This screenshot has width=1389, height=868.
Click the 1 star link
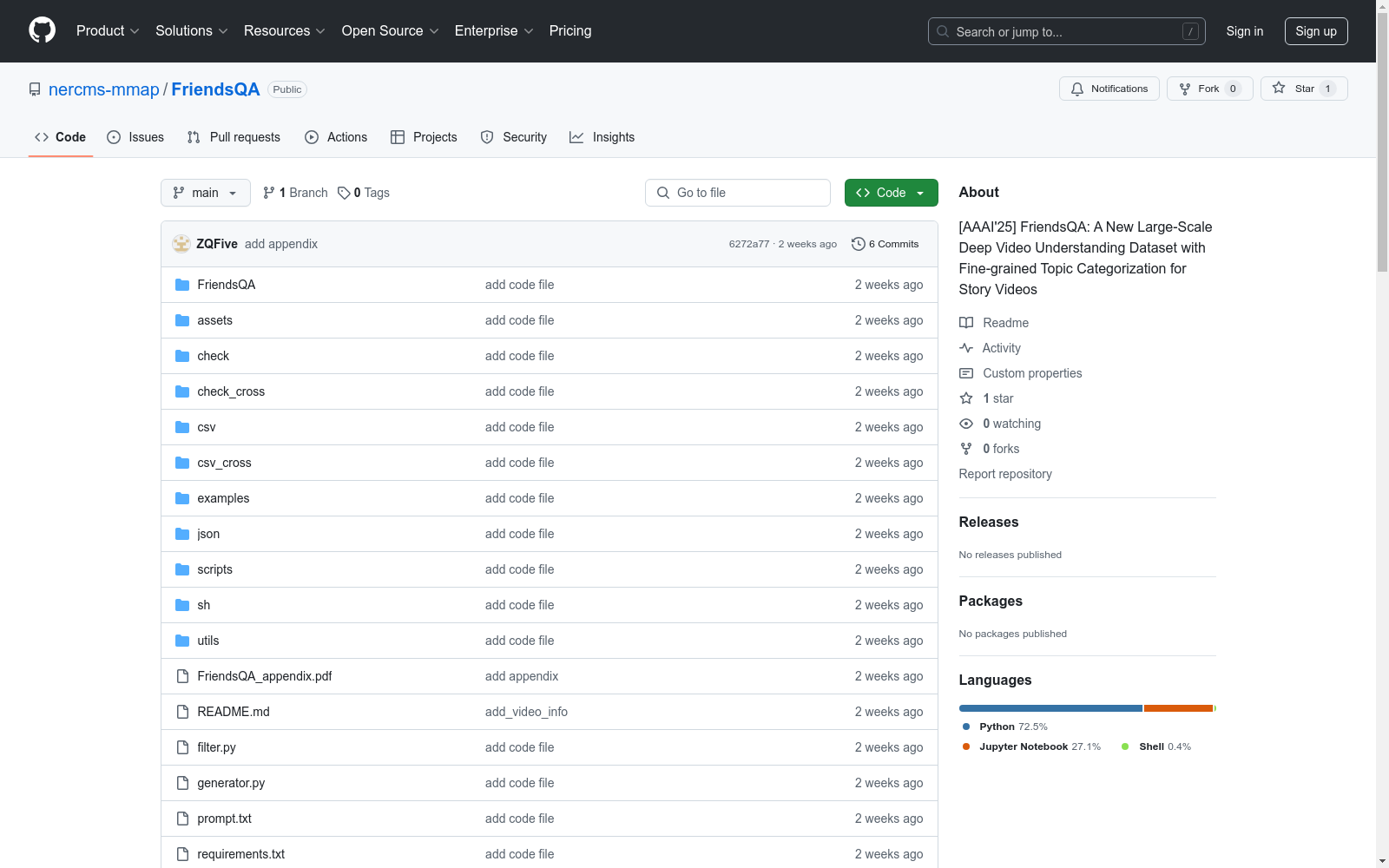click(986, 398)
